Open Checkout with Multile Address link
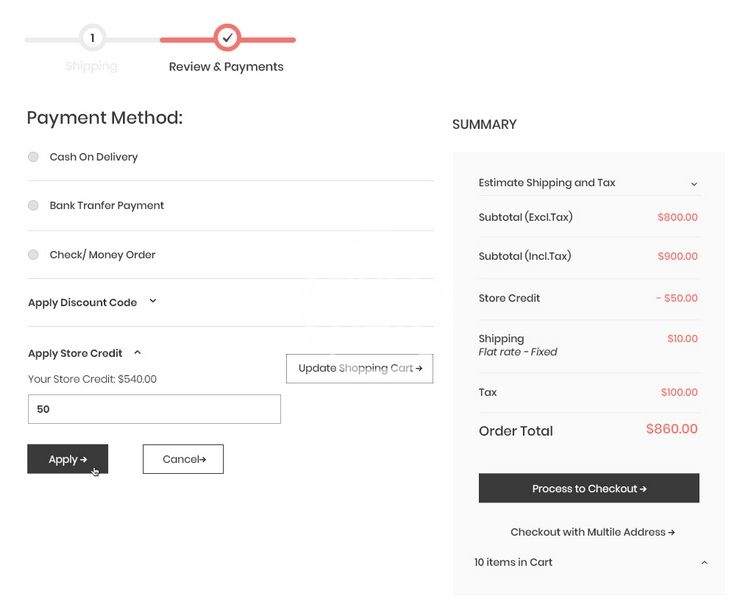 (x=592, y=532)
